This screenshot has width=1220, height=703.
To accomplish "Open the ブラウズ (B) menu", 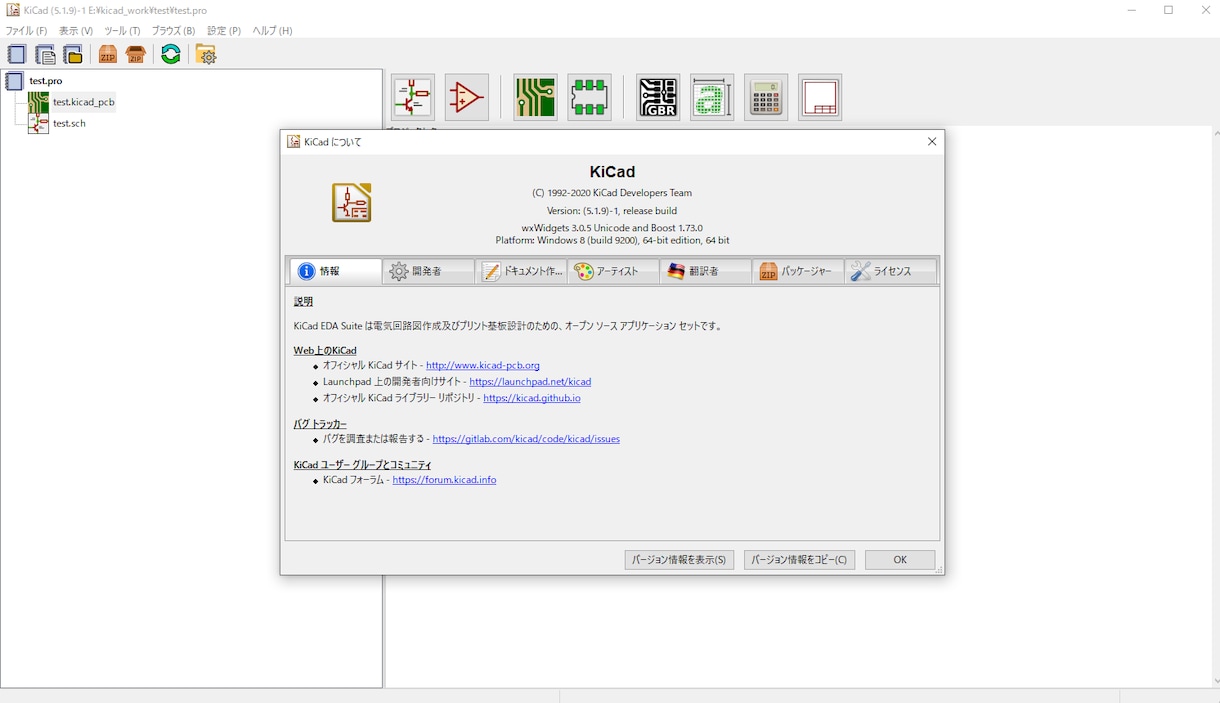I will [x=173, y=31].
